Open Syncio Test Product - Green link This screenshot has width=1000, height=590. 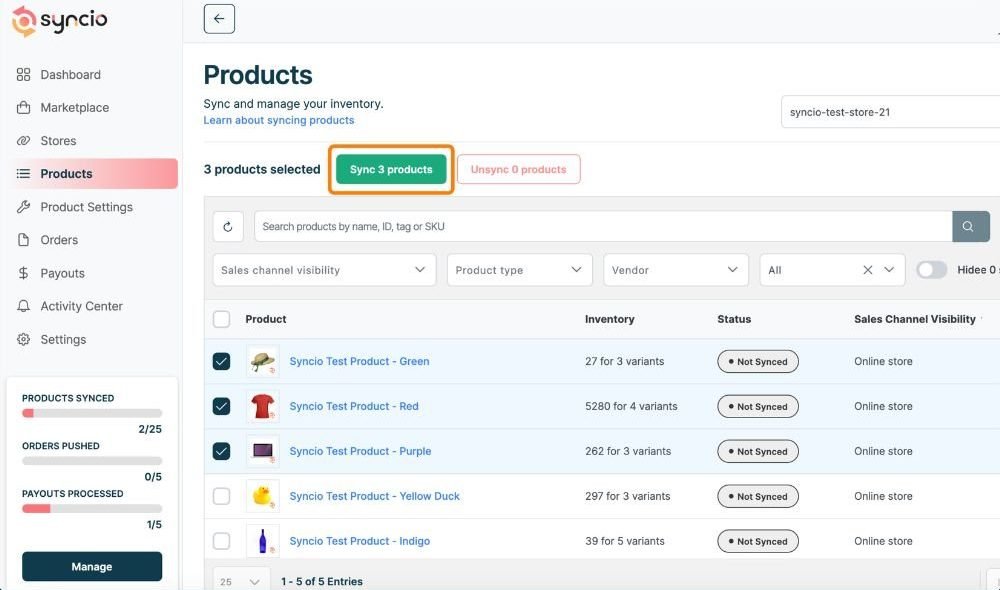pos(359,361)
